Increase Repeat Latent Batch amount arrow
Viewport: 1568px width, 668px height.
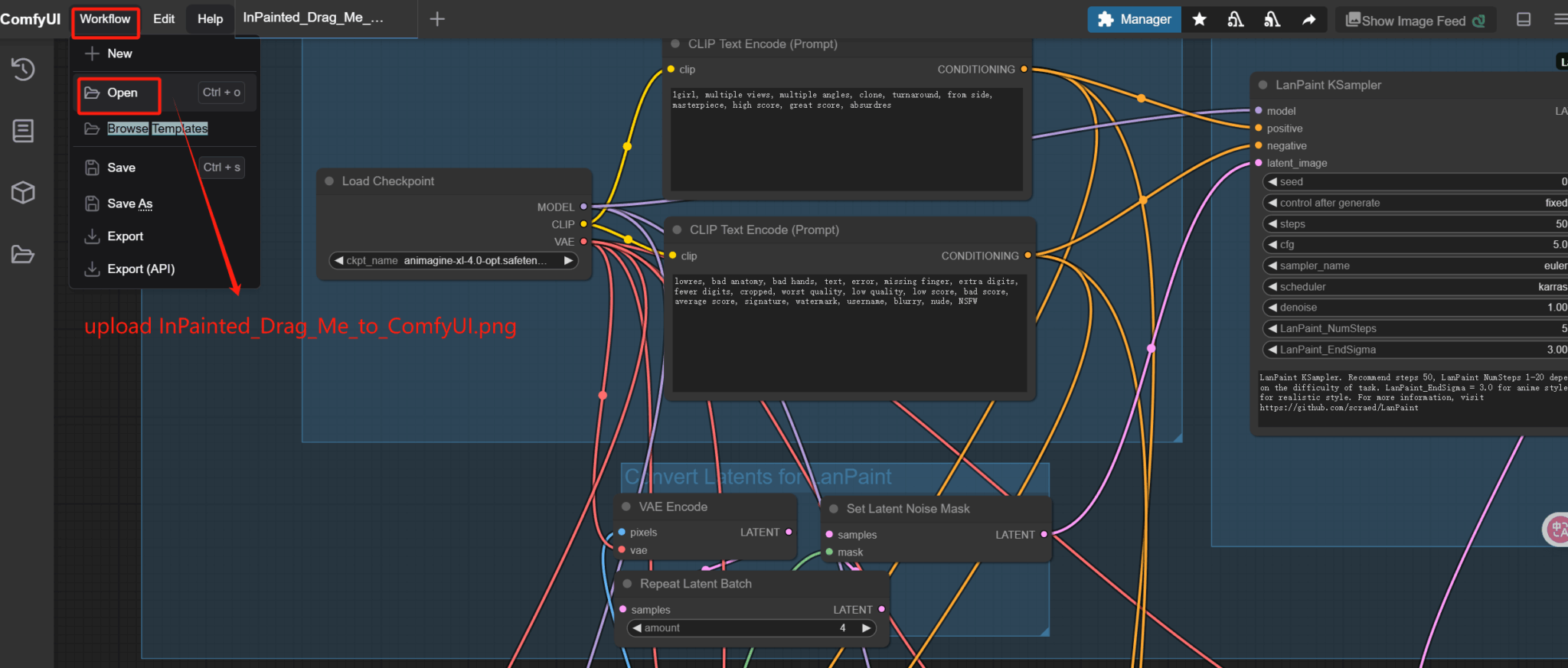pyautogui.click(x=866, y=628)
